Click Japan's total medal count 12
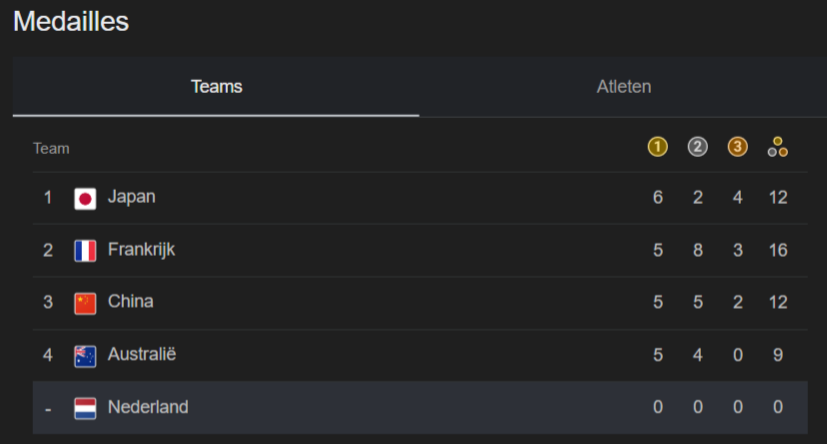The height and width of the screenshot is (445, 827). pos(778,198)
